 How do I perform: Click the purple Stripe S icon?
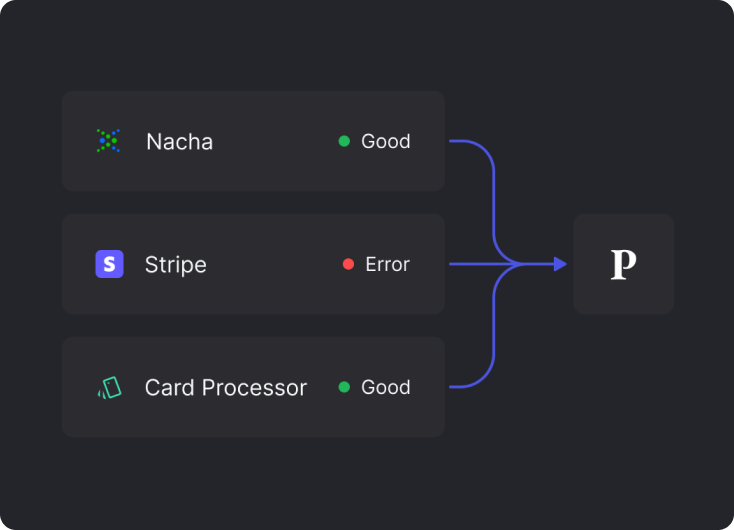click(x=109, y=264)
